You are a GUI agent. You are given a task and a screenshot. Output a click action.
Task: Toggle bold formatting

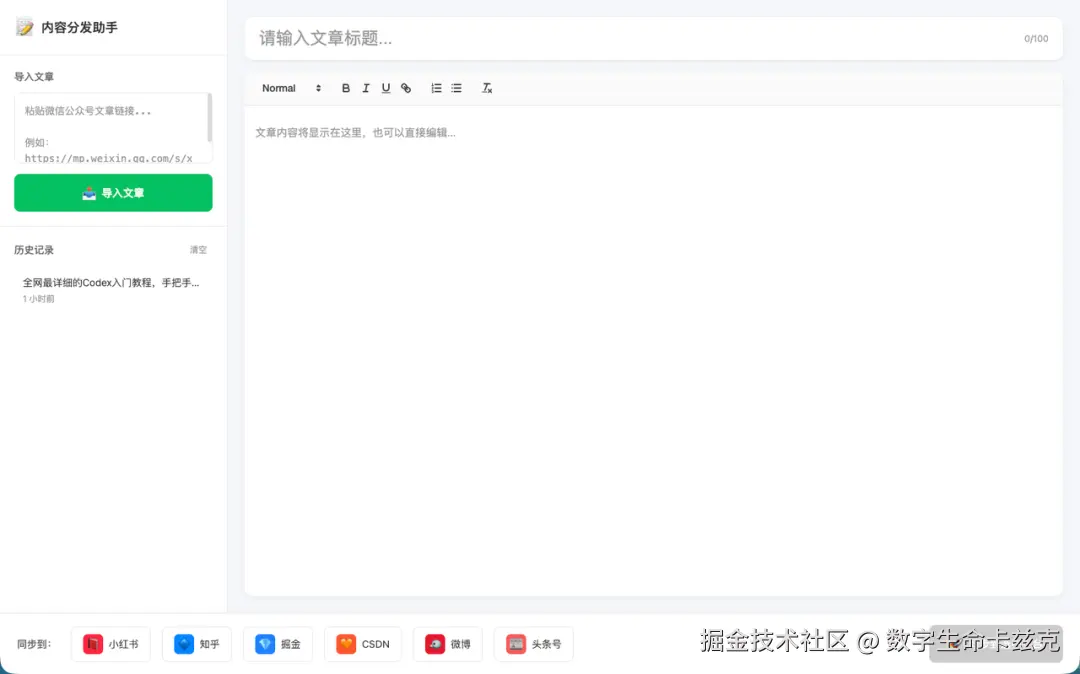coord(346,88)
